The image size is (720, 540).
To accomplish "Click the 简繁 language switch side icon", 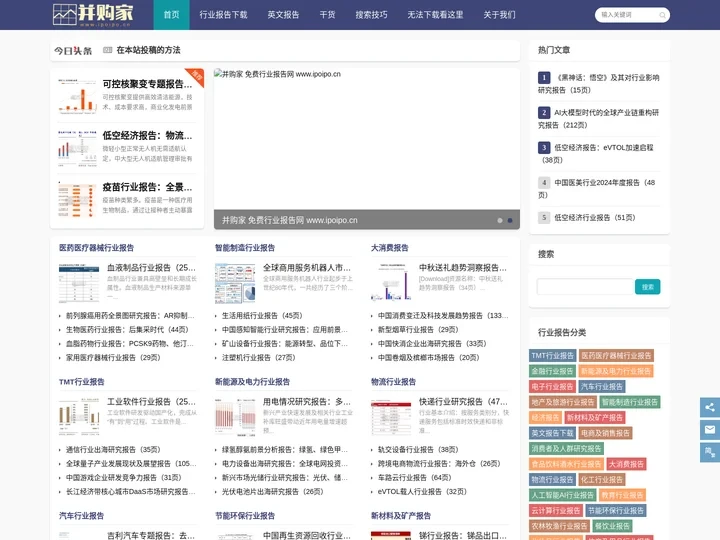I will pos(710,452).
